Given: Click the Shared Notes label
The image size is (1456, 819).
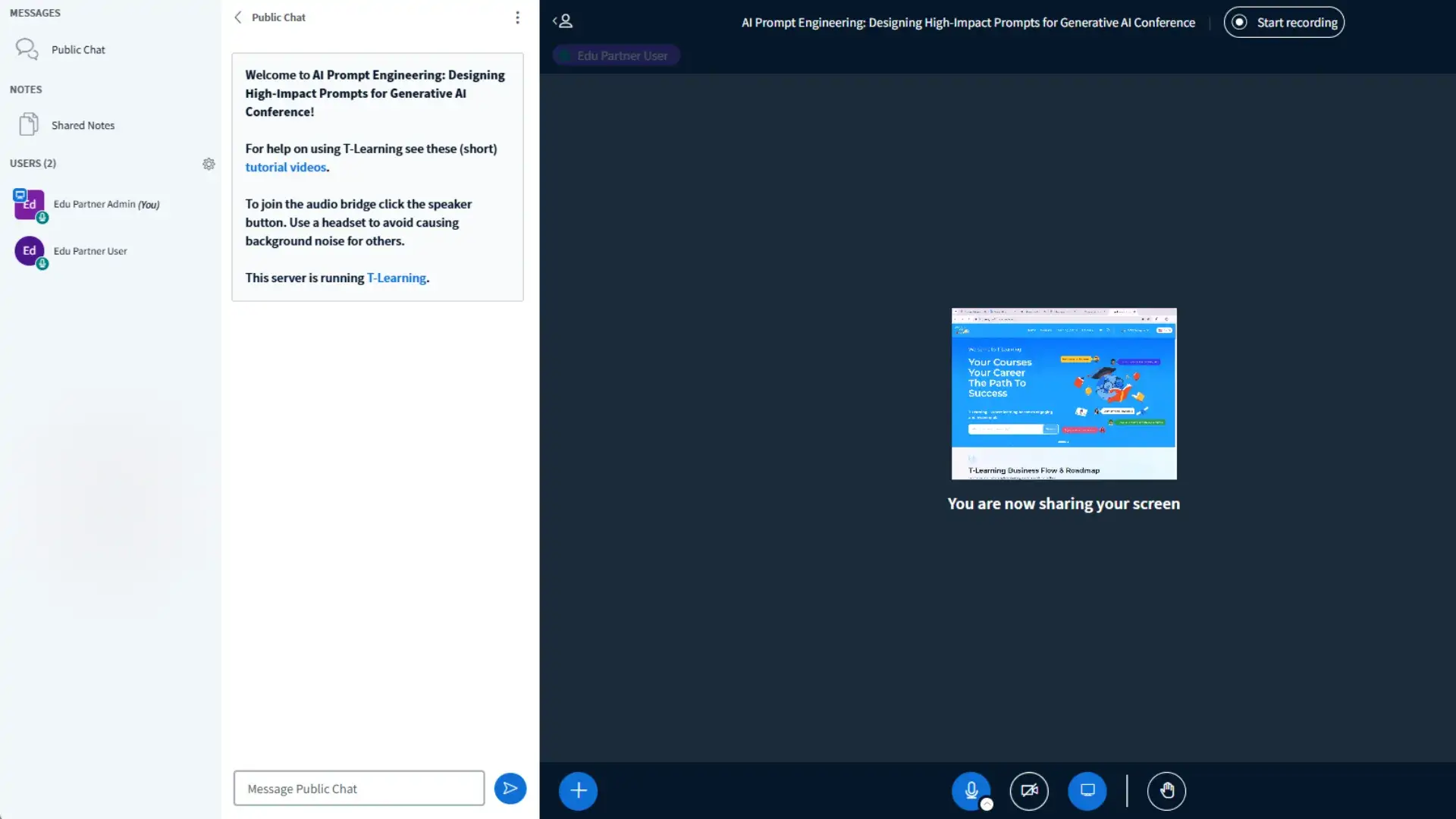Looking at the screenshot, I should coord(83,125).
